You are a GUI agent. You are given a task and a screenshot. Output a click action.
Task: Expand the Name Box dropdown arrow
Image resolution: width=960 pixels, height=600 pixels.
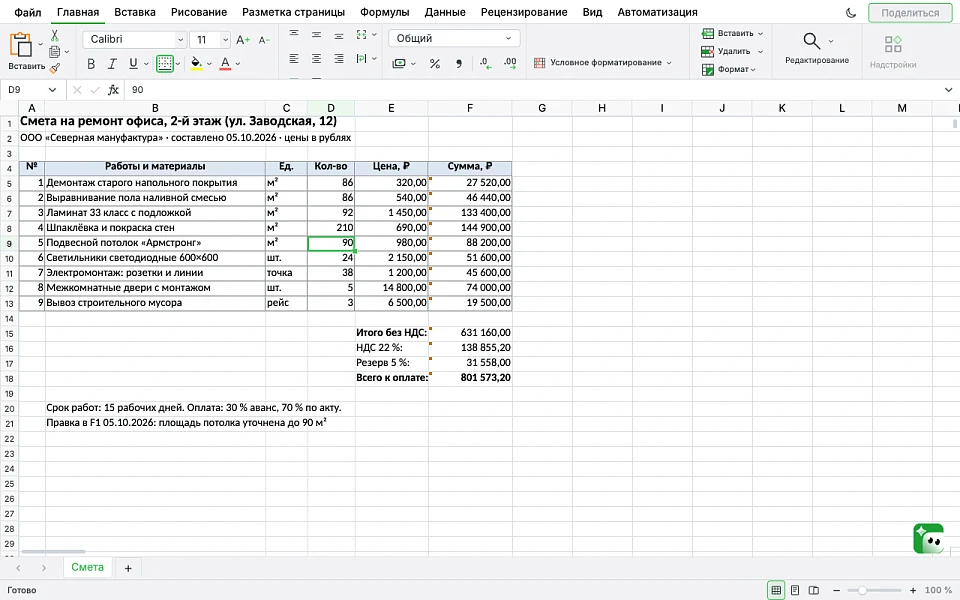[x=52, y=90]
